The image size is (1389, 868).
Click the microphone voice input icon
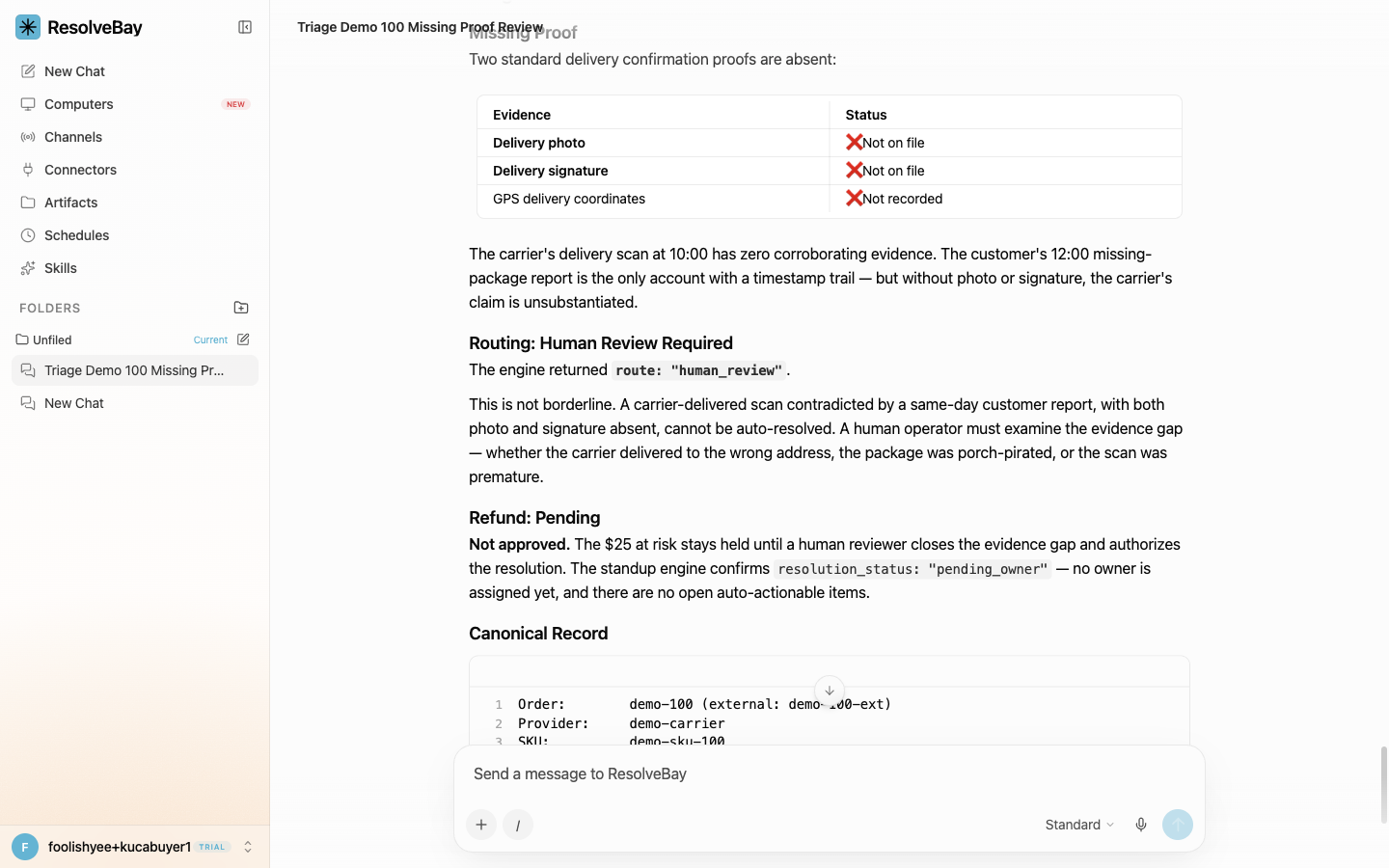1141,825
